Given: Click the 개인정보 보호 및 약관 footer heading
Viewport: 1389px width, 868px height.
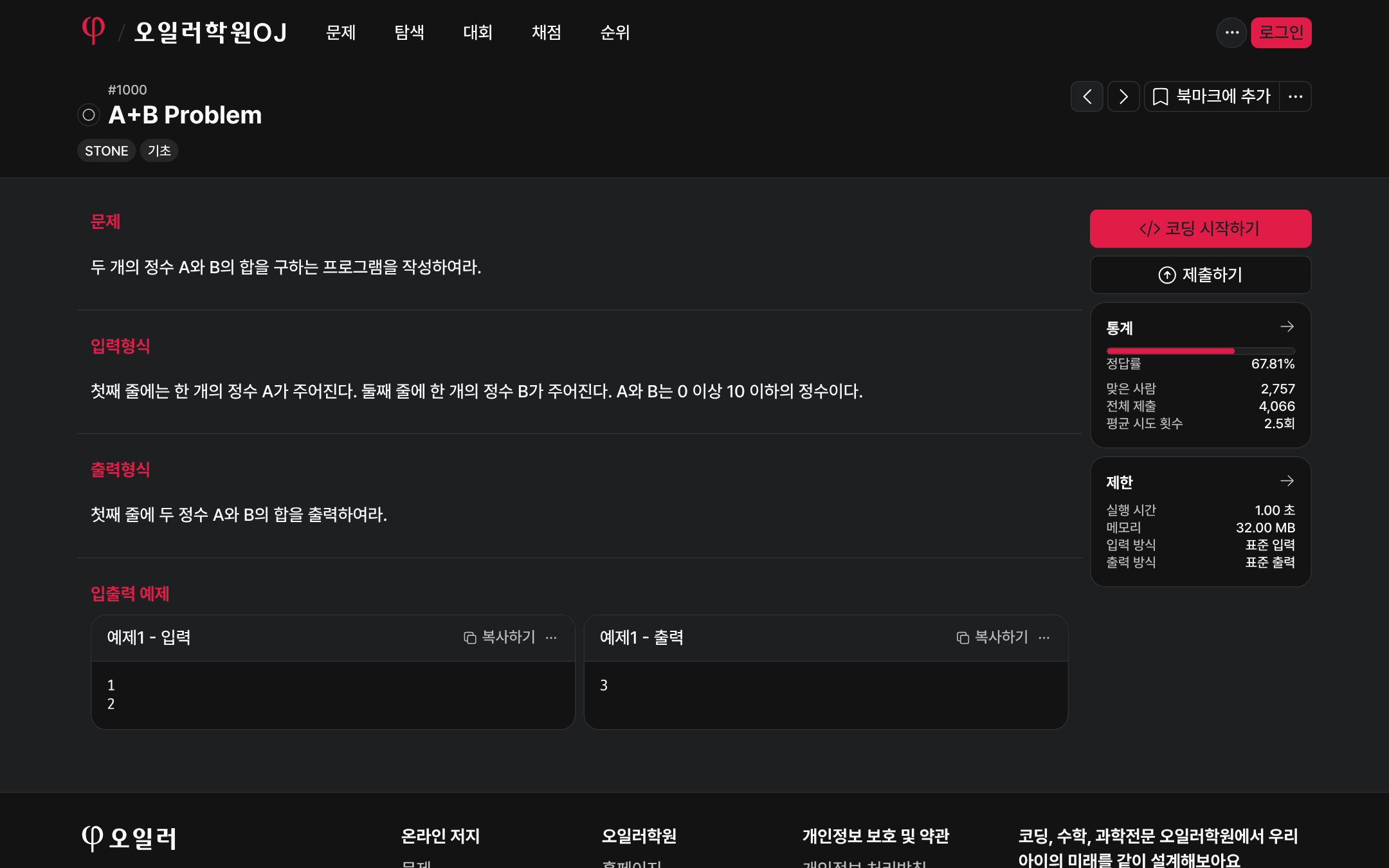Looking at the screenshot, I should [x=875, y=836].
